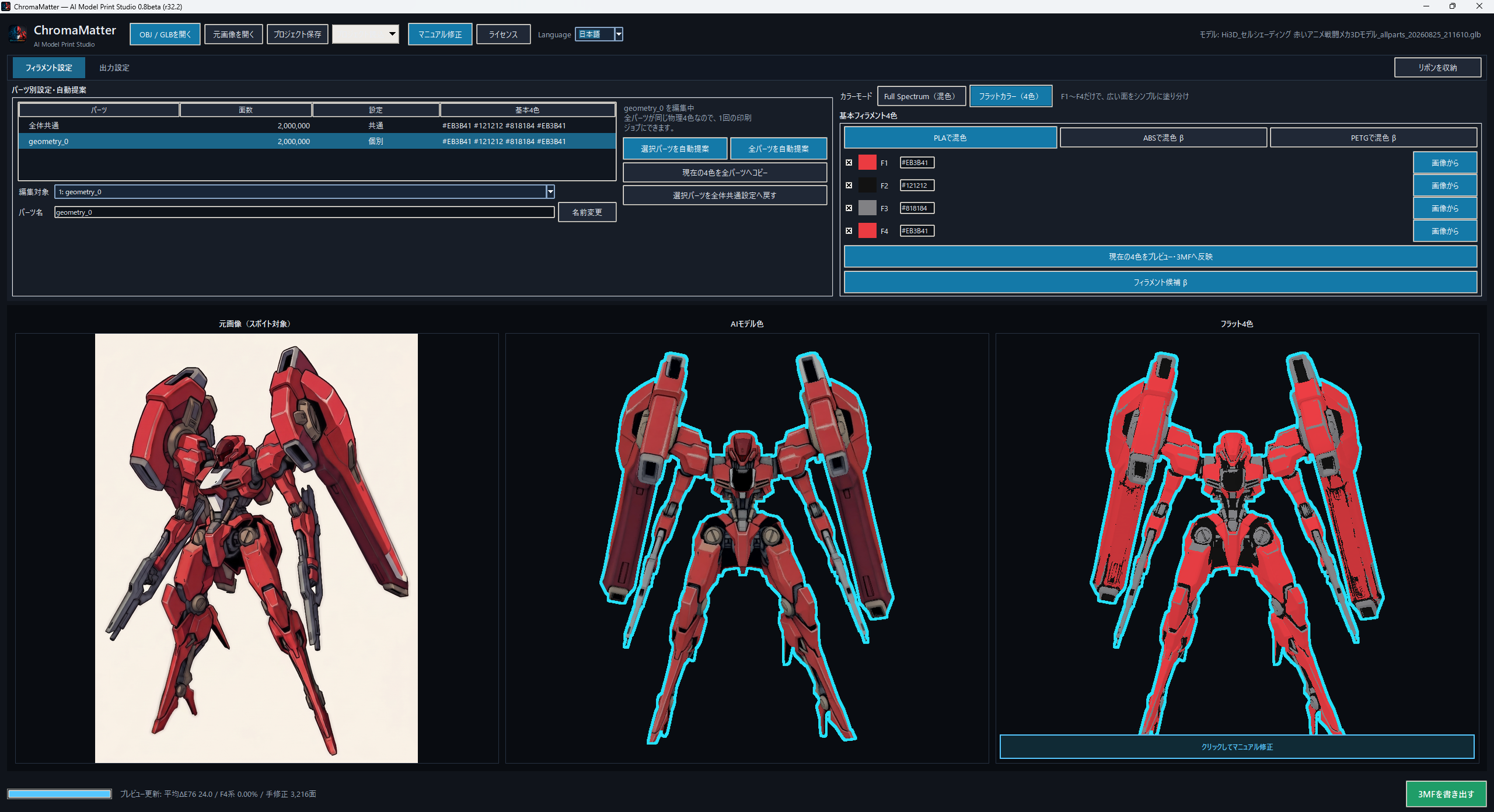This screenshot has height=812, width=1494.
Task: Open source image with 元画像を開く
Action: 233,34
